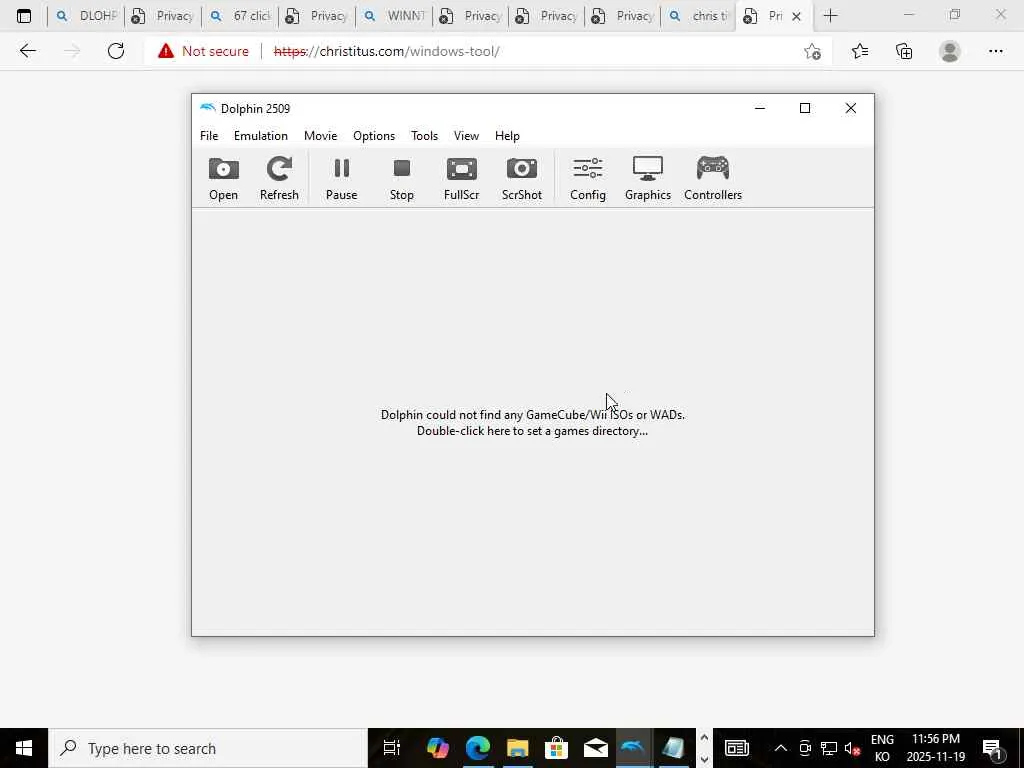
Task: Click the Not secure warning badge
Action: pyautogui.click(x=203, y=51)
